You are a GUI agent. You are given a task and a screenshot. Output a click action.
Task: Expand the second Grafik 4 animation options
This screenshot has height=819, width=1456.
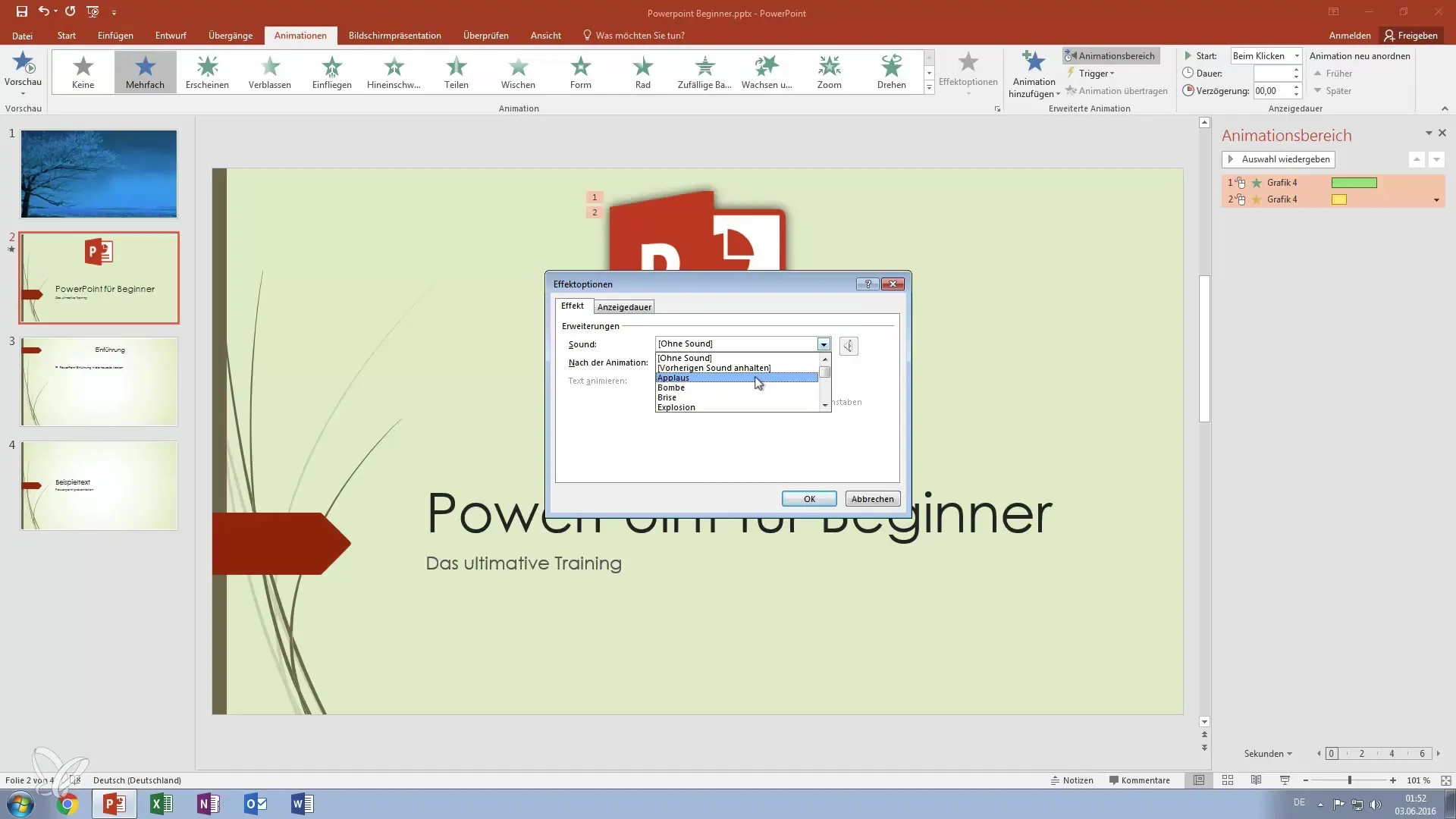tap(1436, 200)
